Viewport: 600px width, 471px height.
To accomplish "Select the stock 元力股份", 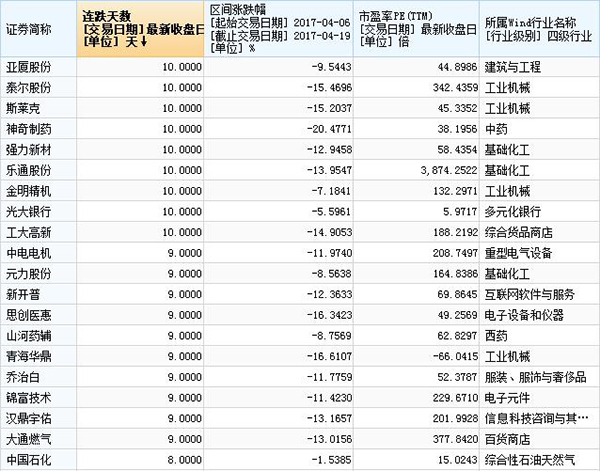I will coord(28,274).
